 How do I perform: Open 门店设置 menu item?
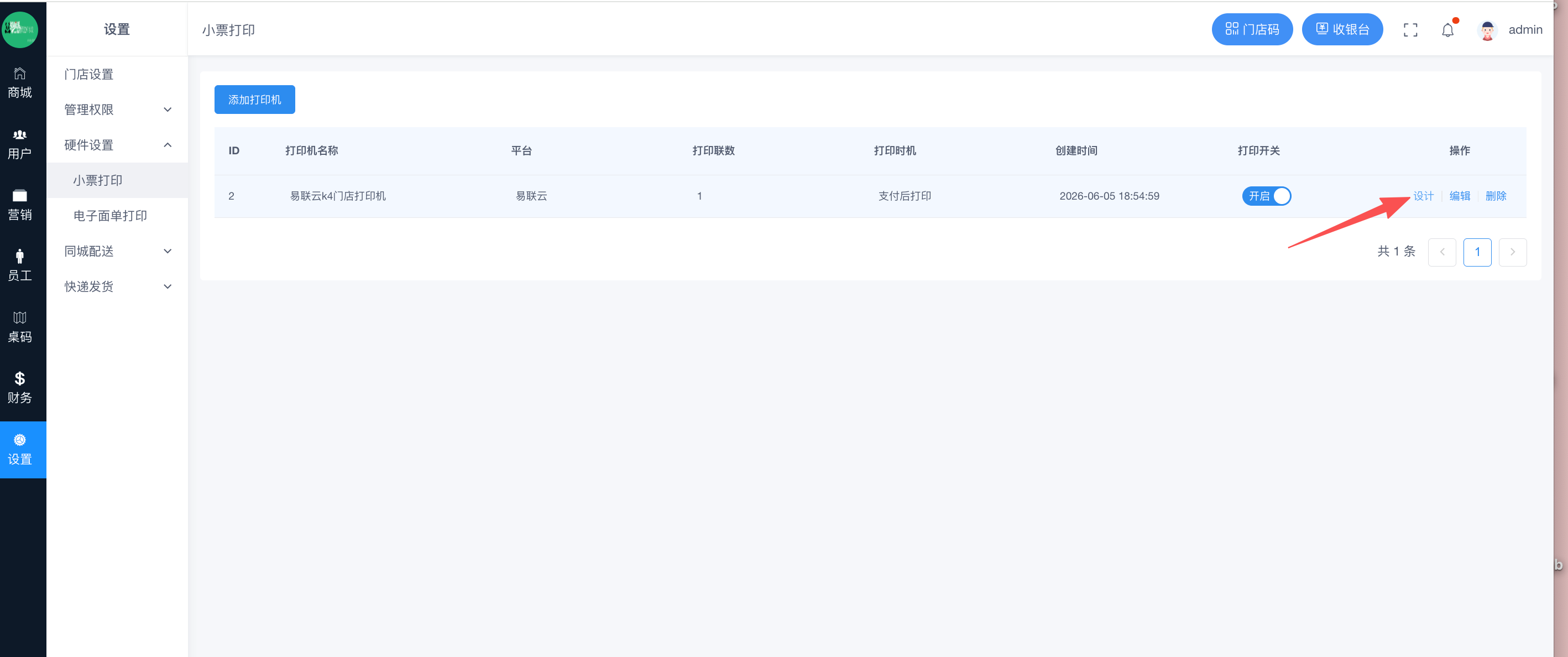point(117,74)
